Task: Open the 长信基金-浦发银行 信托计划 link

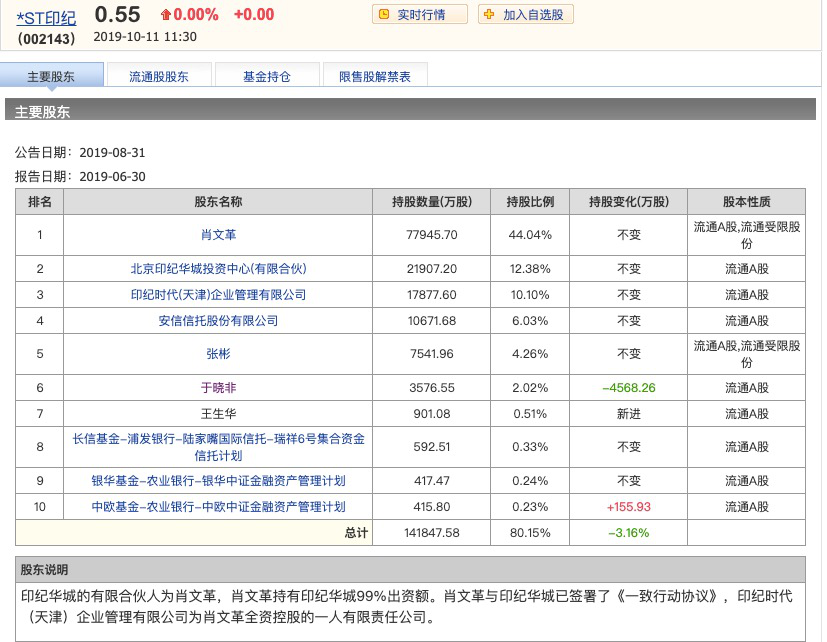Action: pyautogui.click(x=218, y=447)
